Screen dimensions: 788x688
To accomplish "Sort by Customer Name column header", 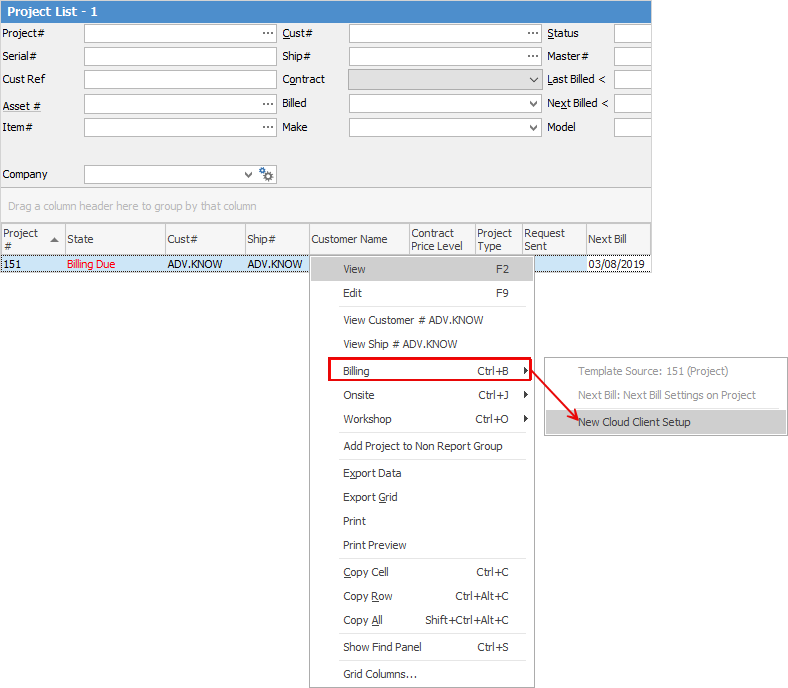I will coord(359,239).
